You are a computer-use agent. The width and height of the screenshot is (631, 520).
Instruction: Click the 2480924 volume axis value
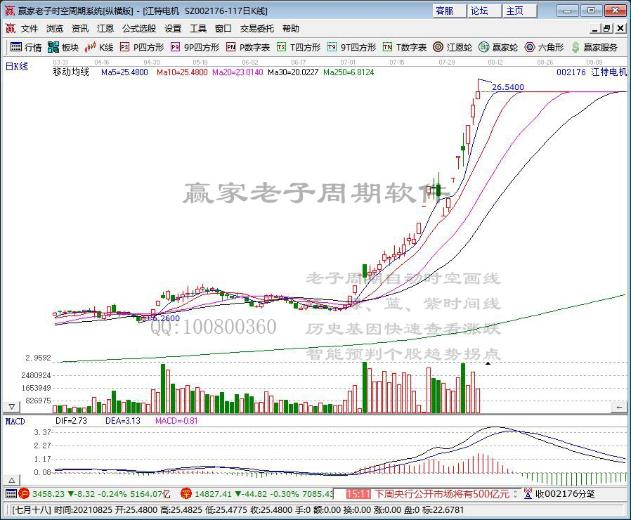pyautogui.click(x=36, y=376)
